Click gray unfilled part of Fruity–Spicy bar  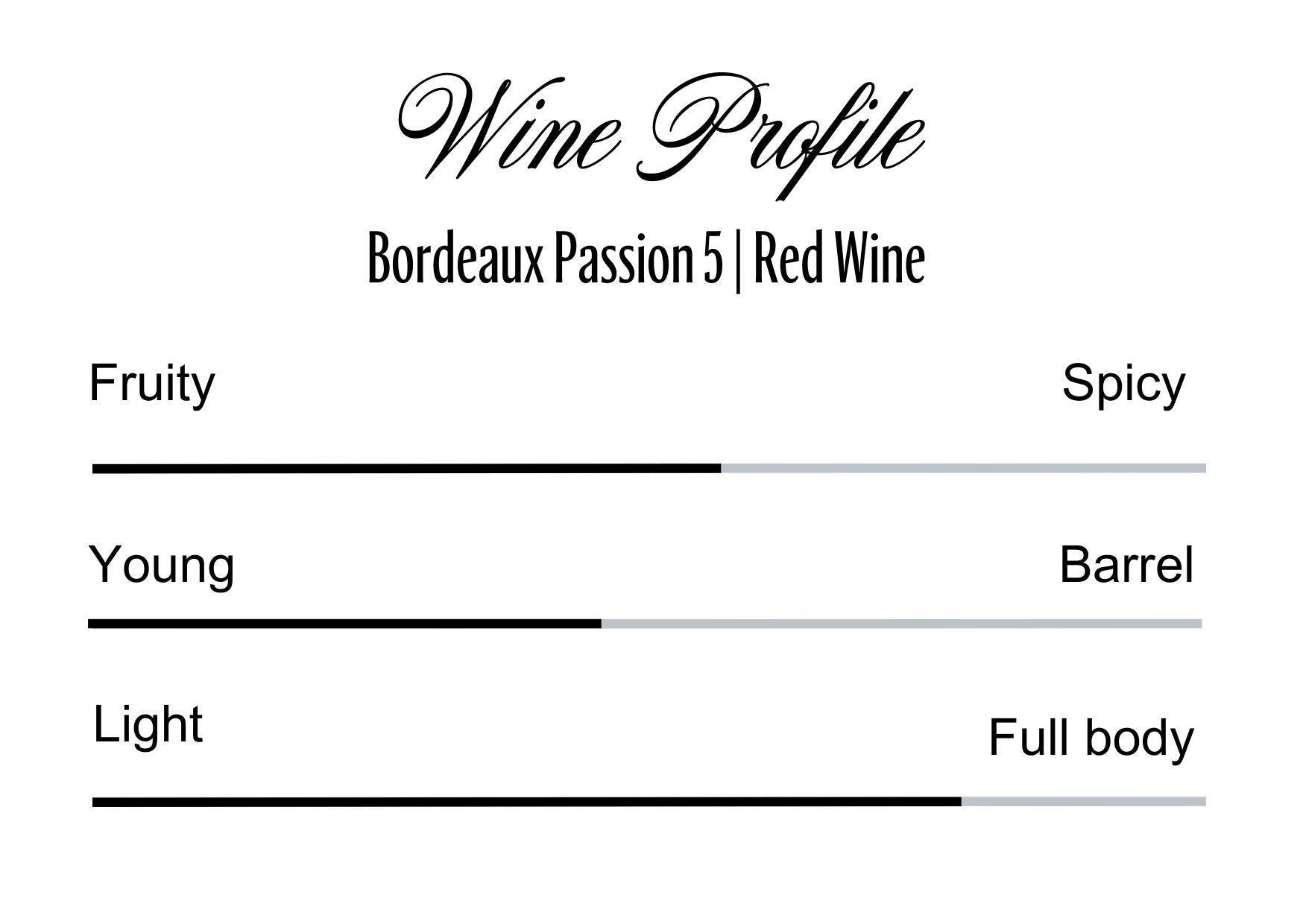click(x=963, y=469)
